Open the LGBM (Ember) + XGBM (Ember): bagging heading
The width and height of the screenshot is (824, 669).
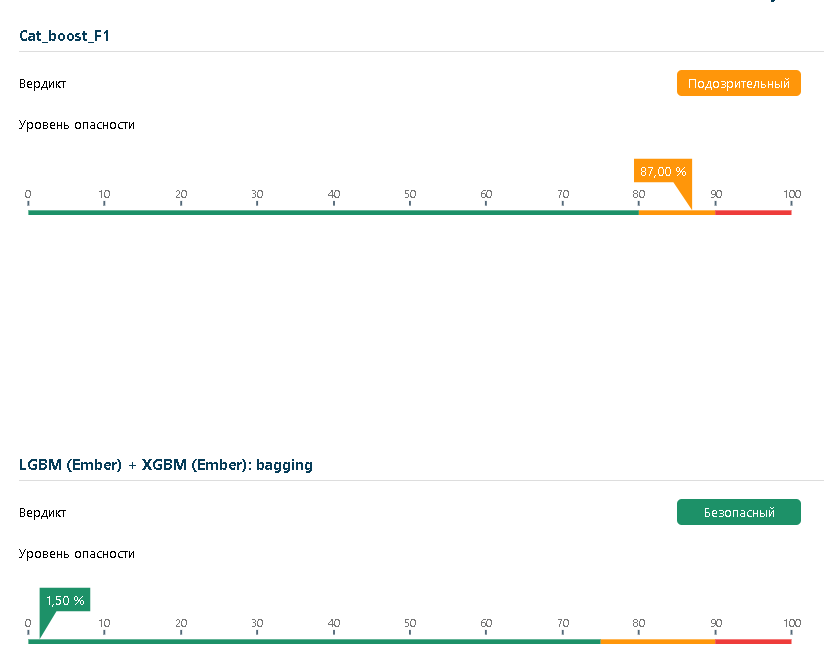[x=165, y=465]
